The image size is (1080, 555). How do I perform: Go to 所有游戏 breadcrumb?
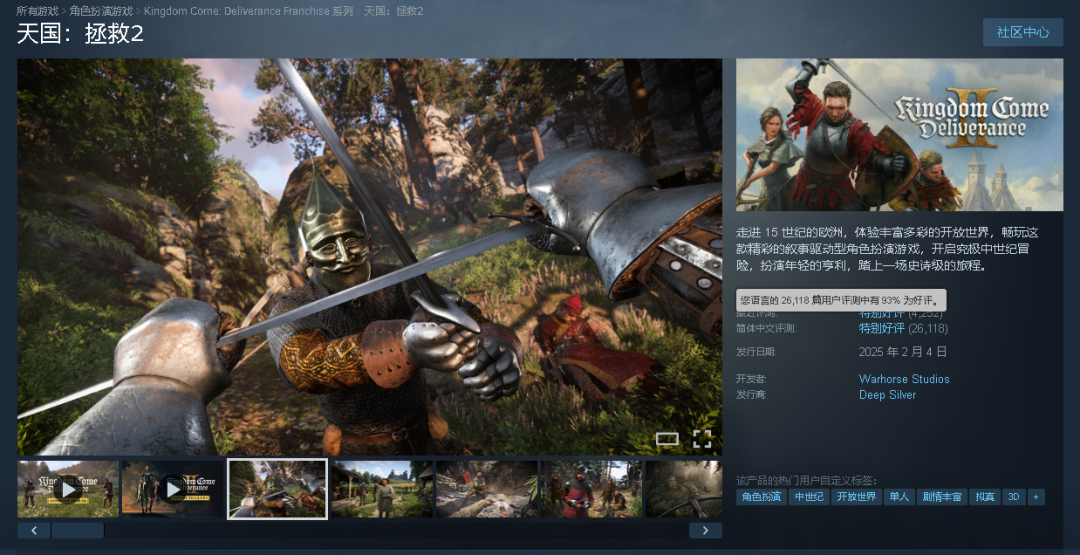(x=38, y=11)
